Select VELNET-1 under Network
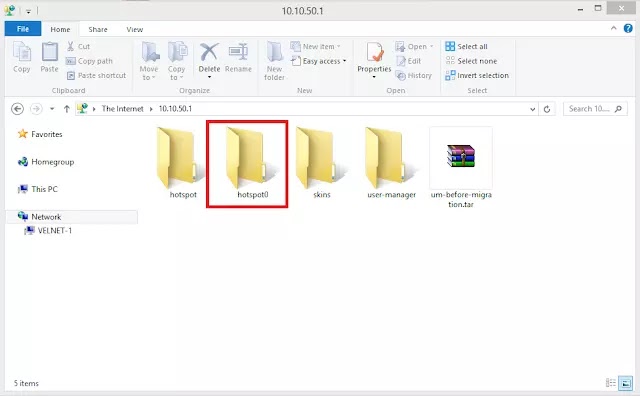The height and width of the screenshot is (396, 640). 48,231
